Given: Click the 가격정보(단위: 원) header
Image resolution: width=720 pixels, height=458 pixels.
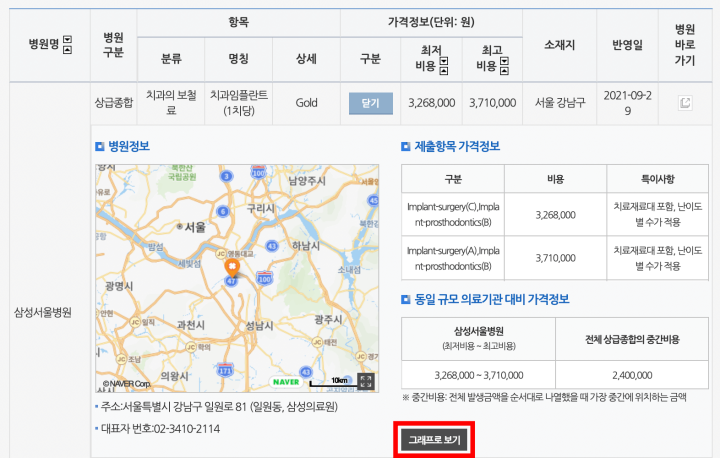Looking at the screenshot, I should (431, 22).
